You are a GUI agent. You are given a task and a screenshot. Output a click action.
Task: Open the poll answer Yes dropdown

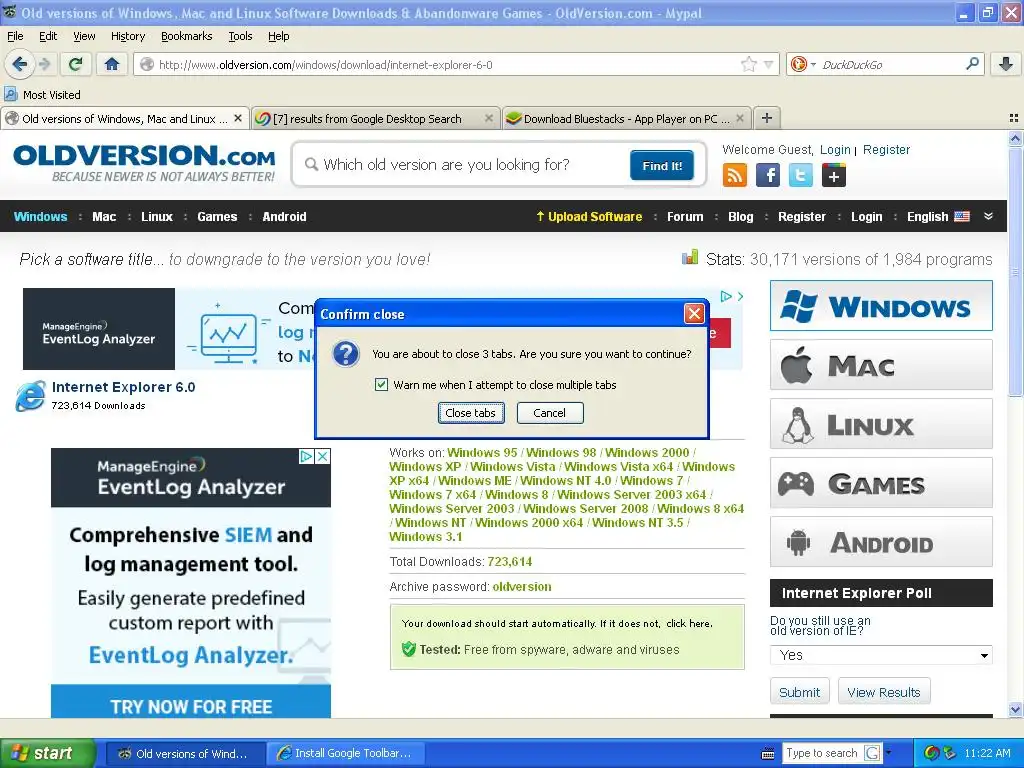click(881, 655)
